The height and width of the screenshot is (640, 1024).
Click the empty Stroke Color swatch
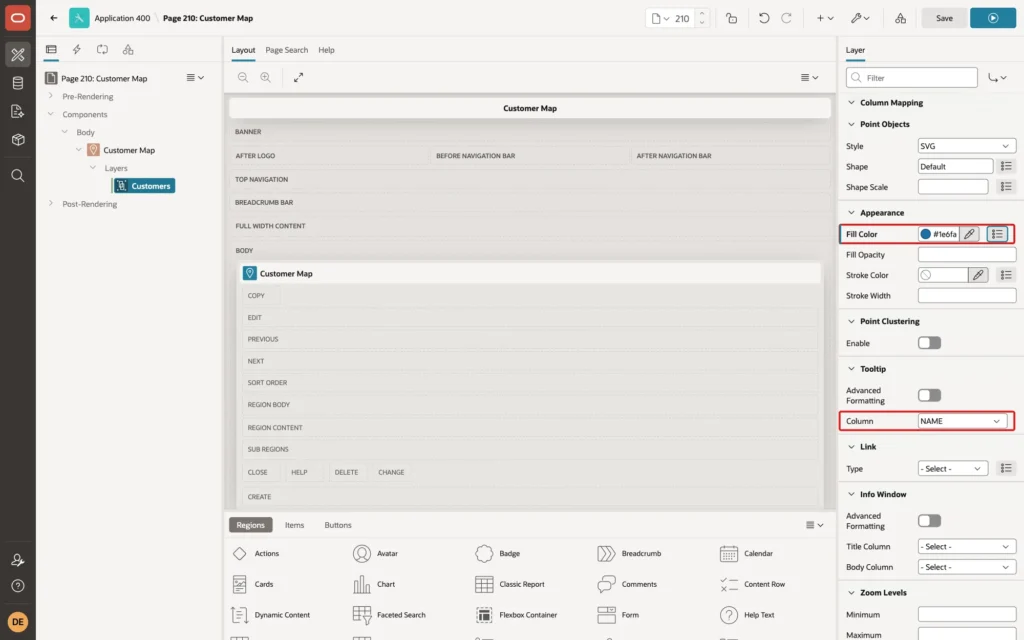pos(925,275)
